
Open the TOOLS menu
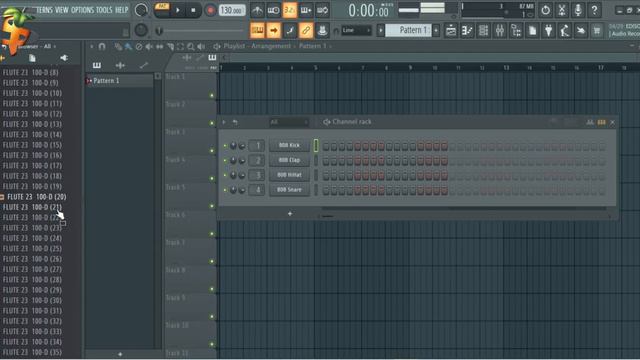(x=104, y=10)
